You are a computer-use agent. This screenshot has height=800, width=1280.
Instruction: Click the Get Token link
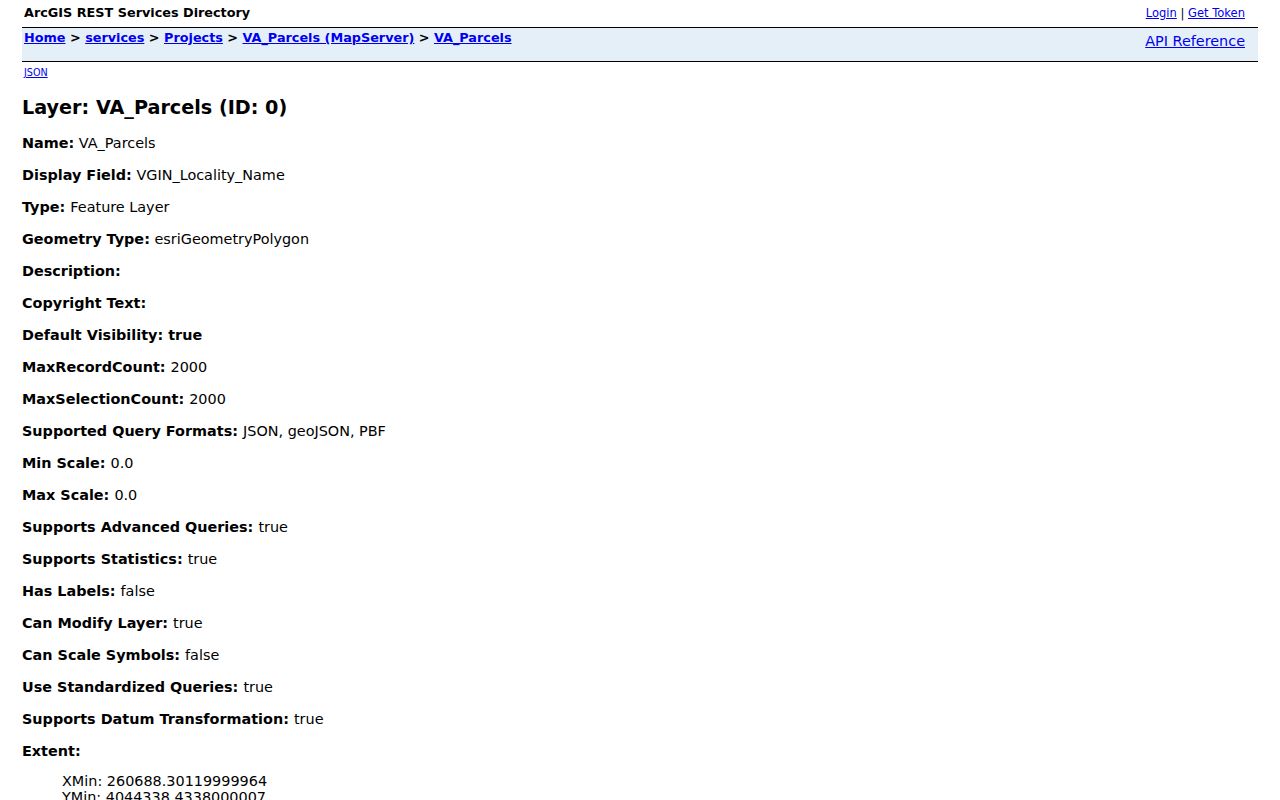(1216, 13)
